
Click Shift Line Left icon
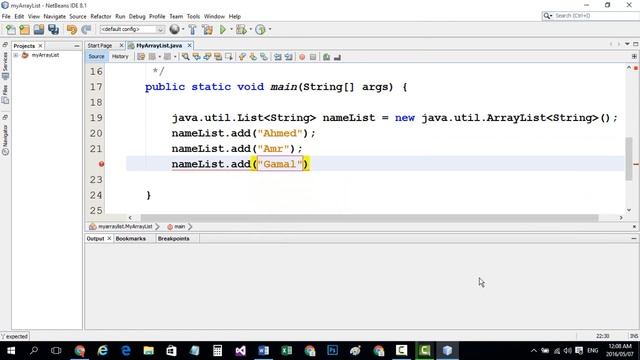click(278, 57)
